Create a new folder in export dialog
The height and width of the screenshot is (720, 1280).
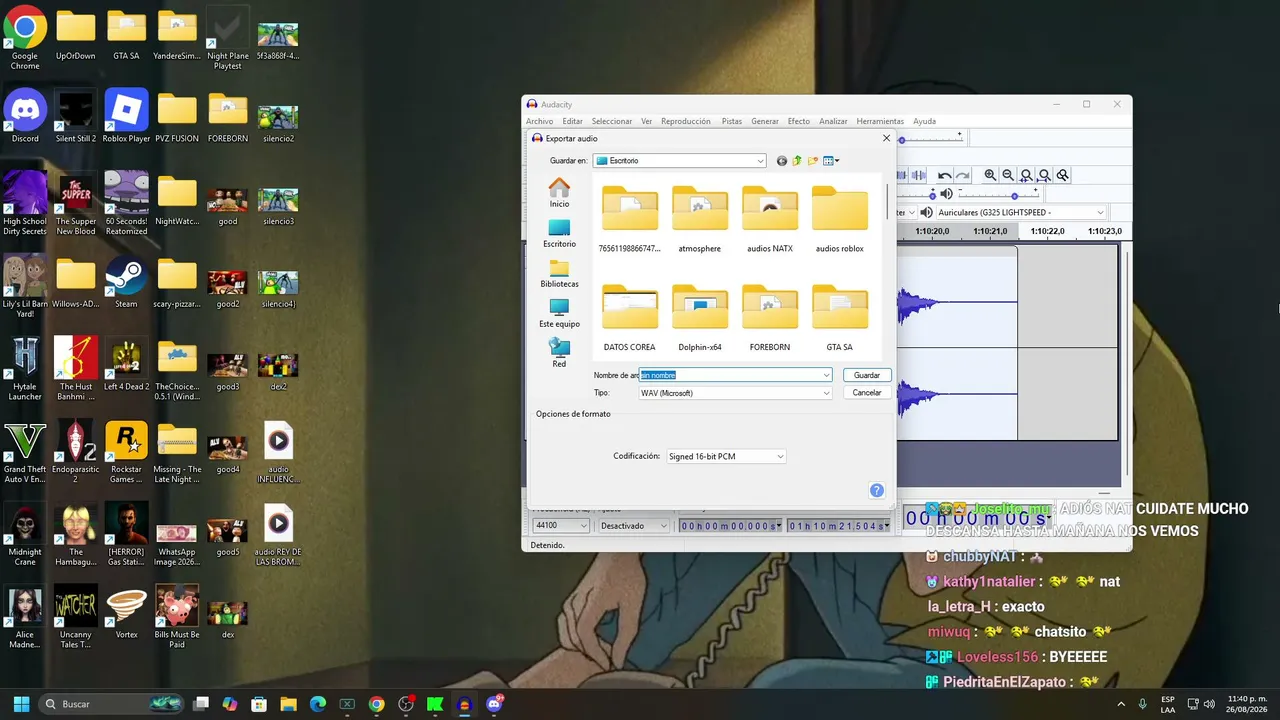pos(813,161)
